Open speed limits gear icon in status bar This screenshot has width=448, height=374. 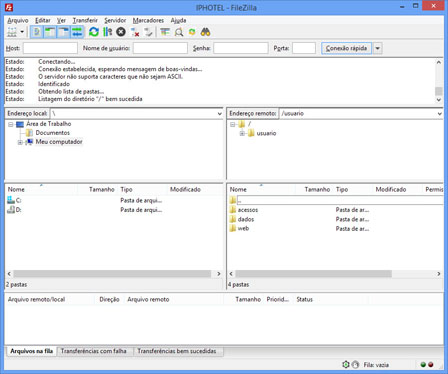point(346,365)
